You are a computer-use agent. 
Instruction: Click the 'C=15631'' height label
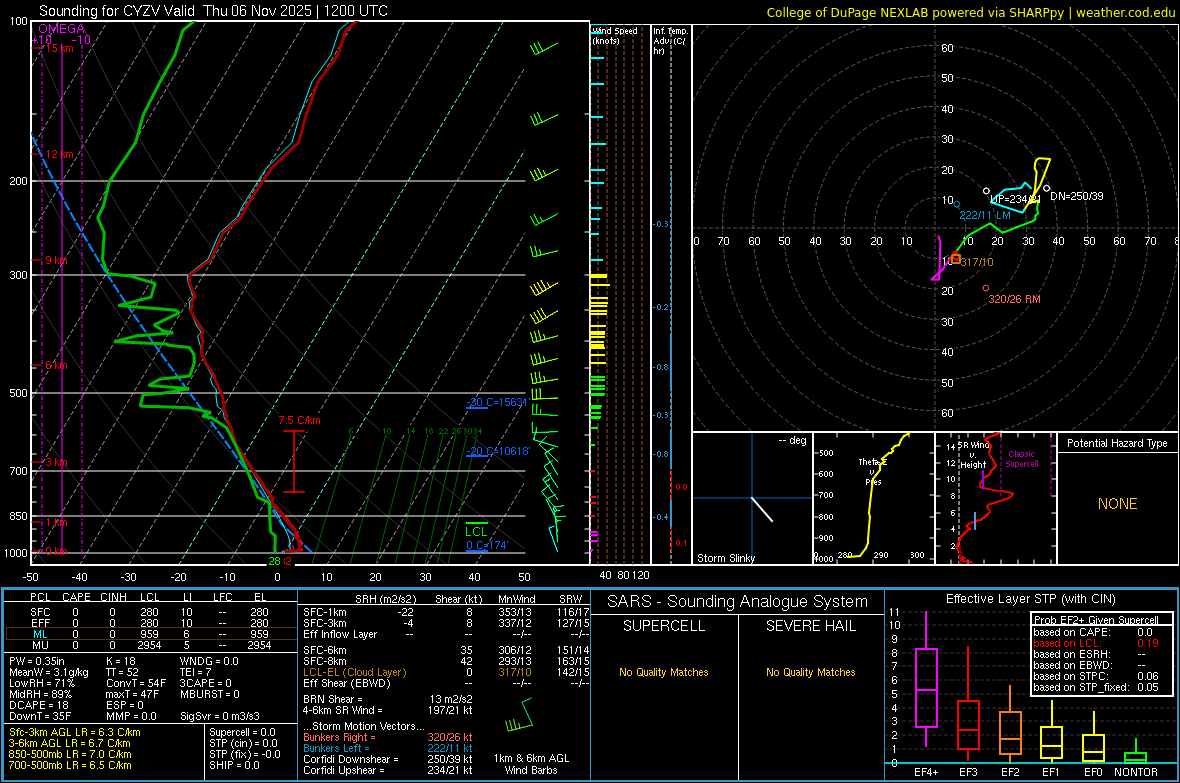coord(497,402)
